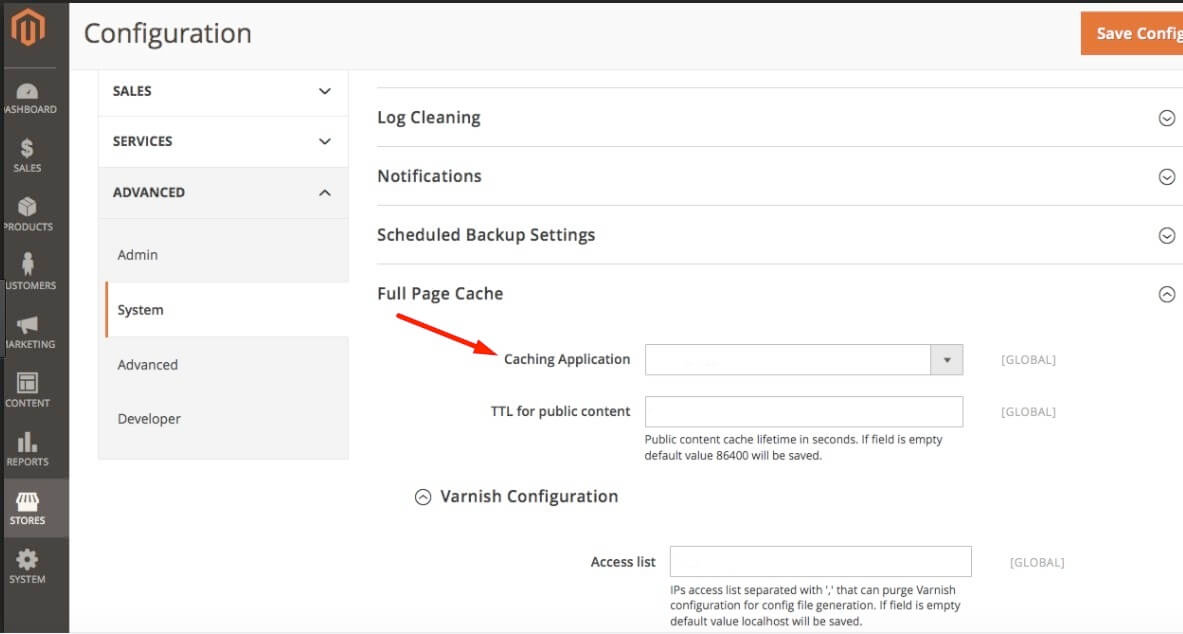This screenshot has height=634, width=1183.
Task: Click the Access list input field
Action: pos(821,562)
